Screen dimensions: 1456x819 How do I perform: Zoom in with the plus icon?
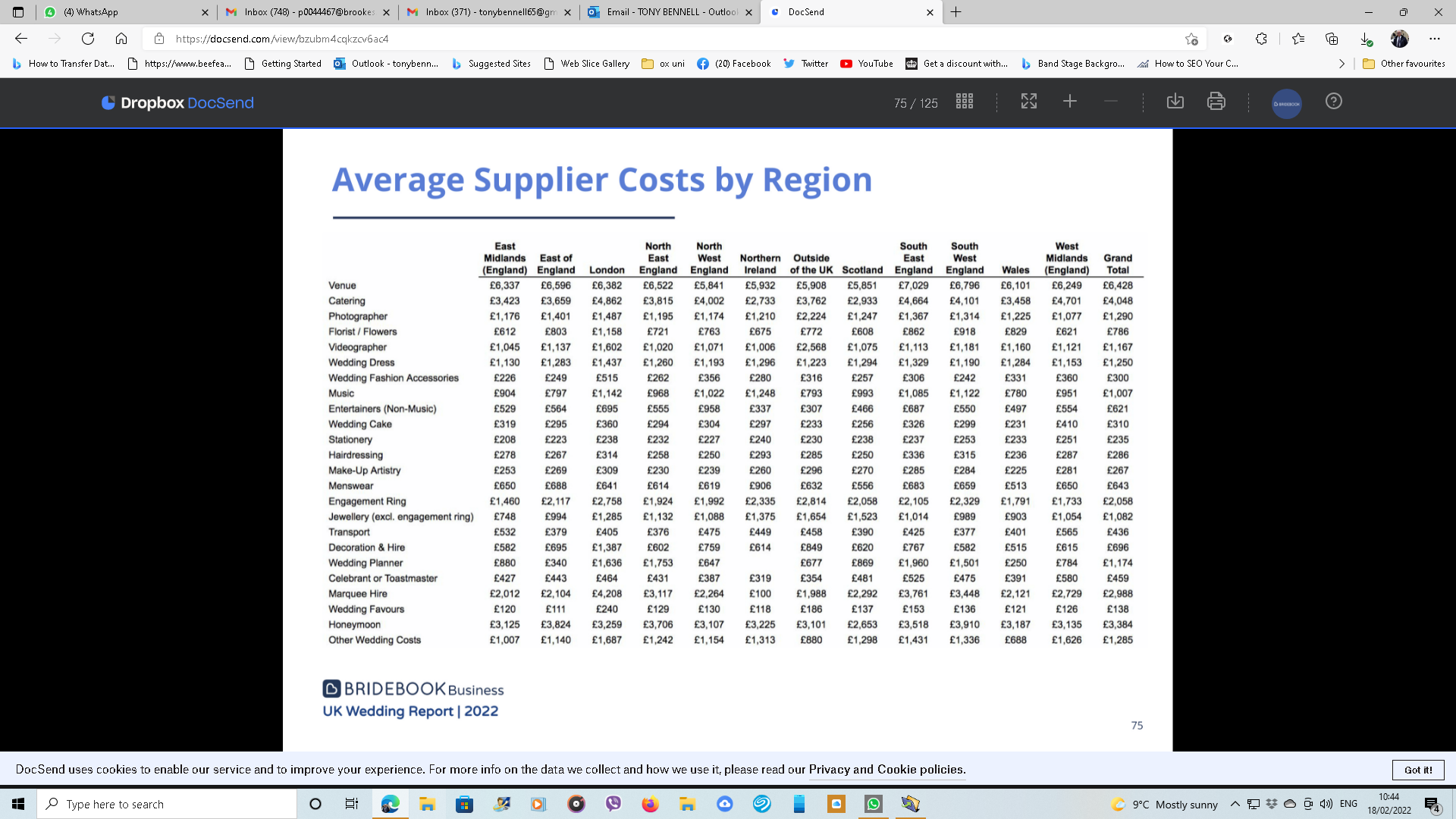tap(1069, 102)
